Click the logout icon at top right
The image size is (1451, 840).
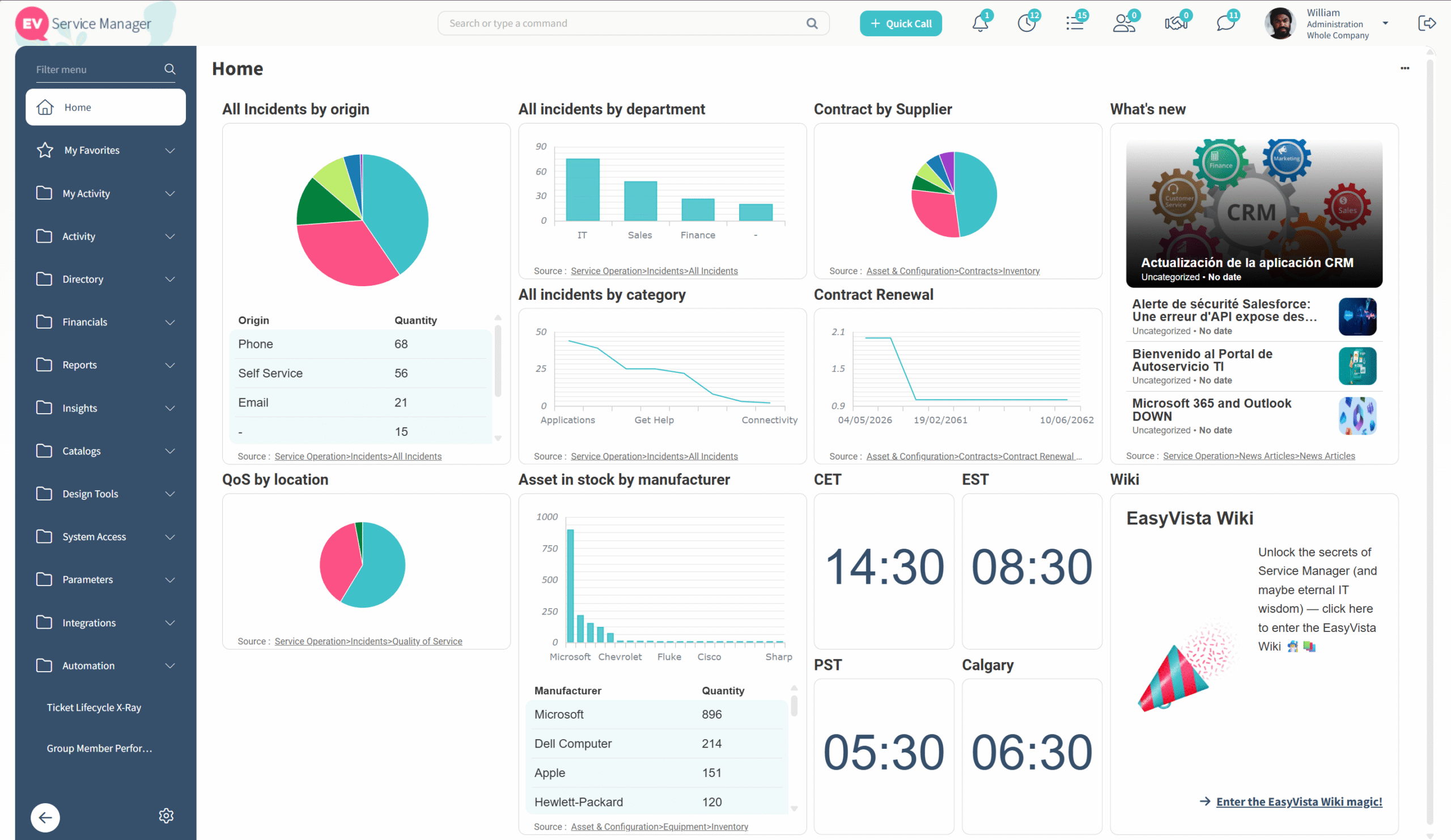(1426, 24)
